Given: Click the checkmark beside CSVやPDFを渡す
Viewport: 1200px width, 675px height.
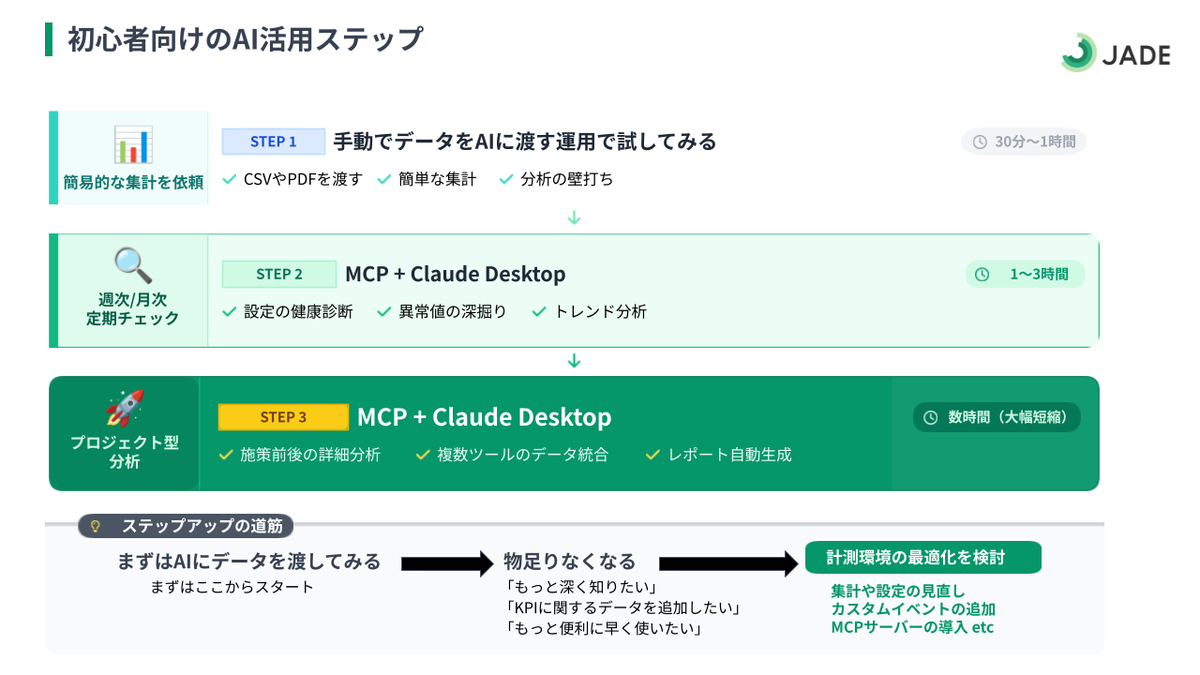Looking at the screenshot, I should coord(229,180).
